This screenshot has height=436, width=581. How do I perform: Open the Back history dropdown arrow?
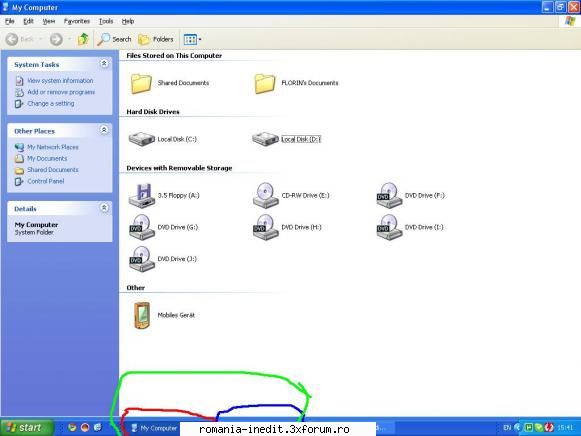(x=40, y=39)
